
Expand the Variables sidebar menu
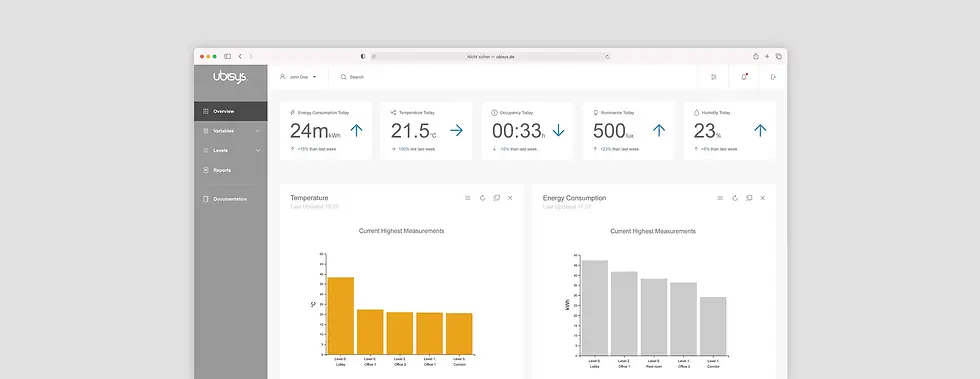[x=231, y=131]
